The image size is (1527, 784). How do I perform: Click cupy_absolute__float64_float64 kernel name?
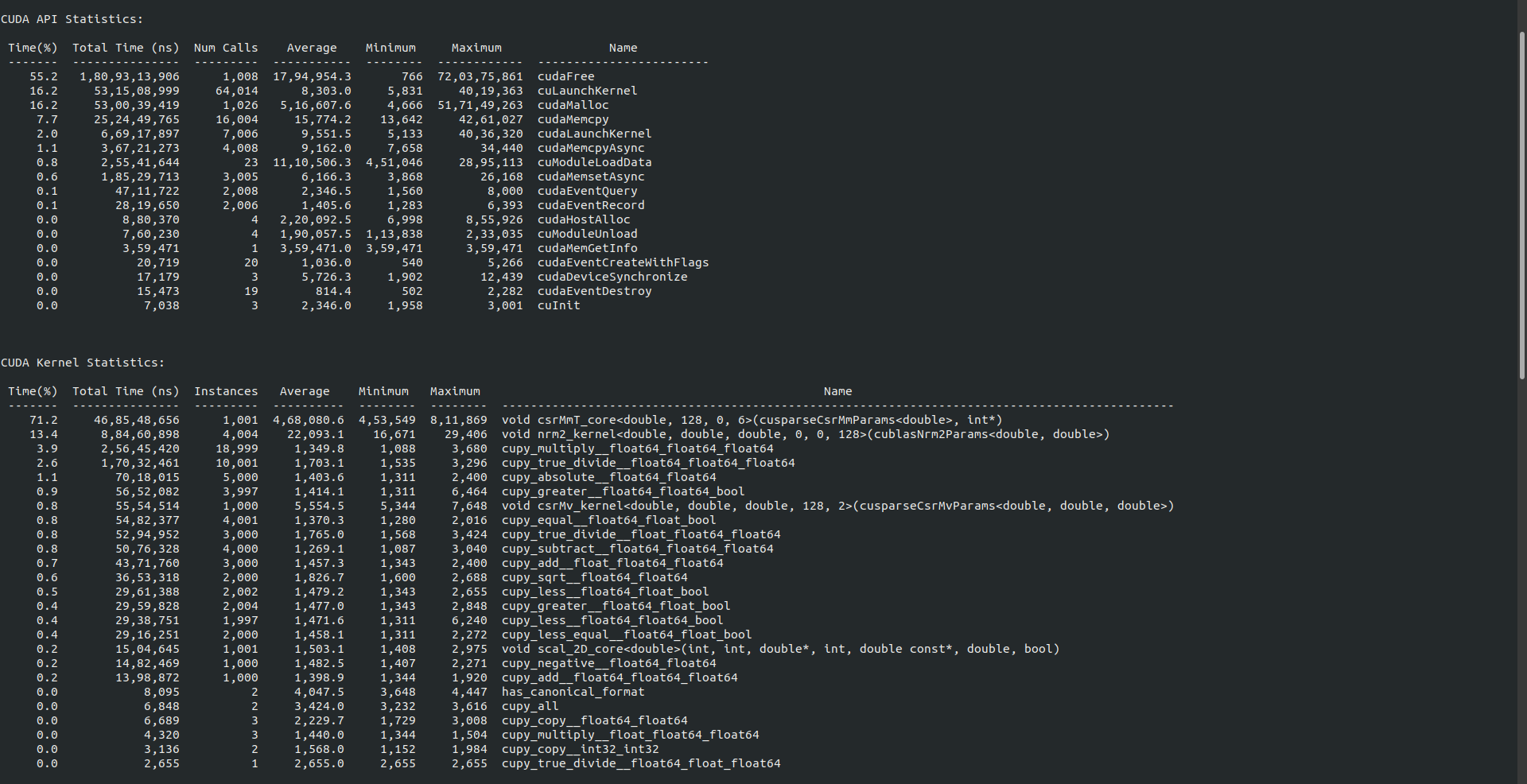click(609, 477)
